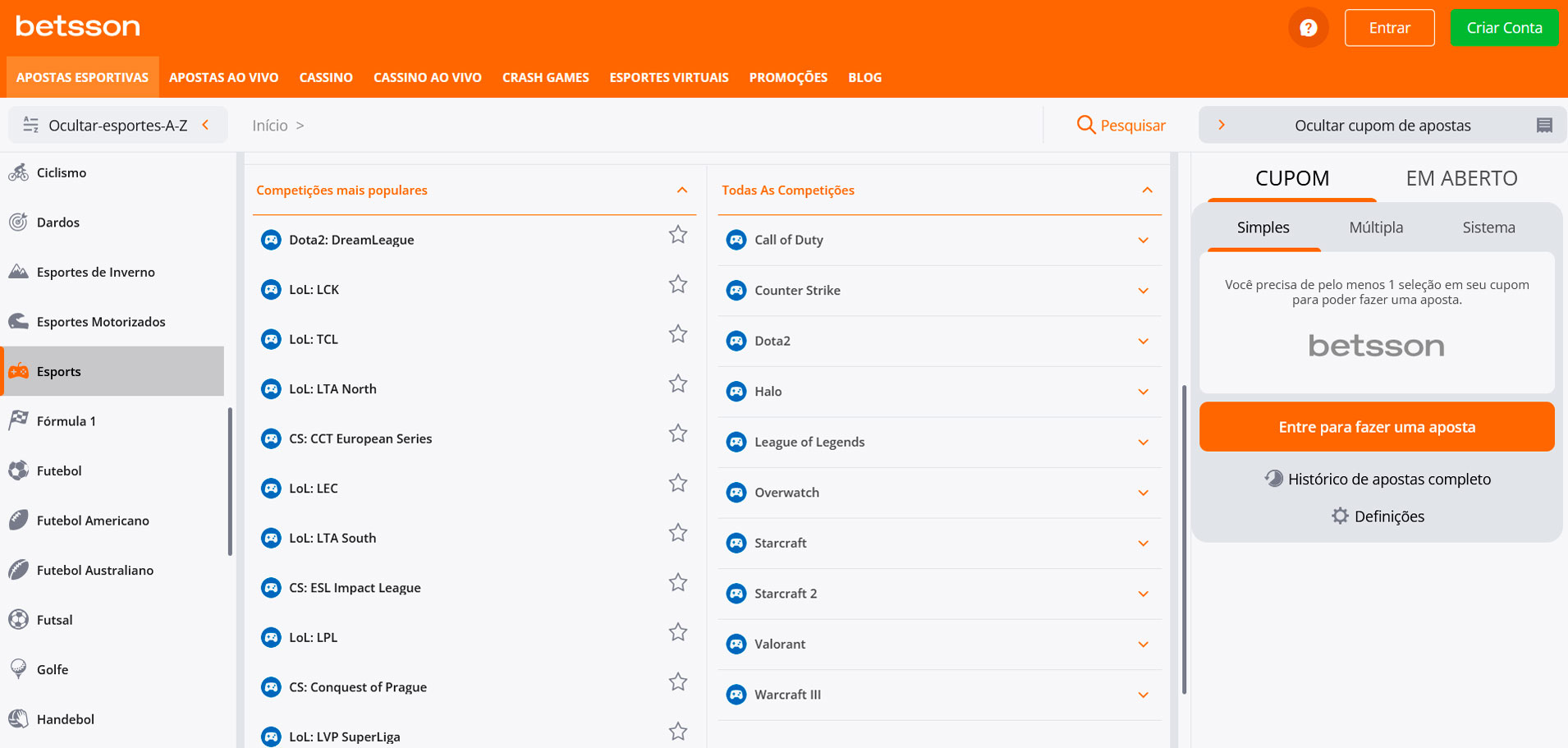Viewport: 1568px width, 748px height.
Task: Click the Futsal ball icon
Action: [19, 619]
